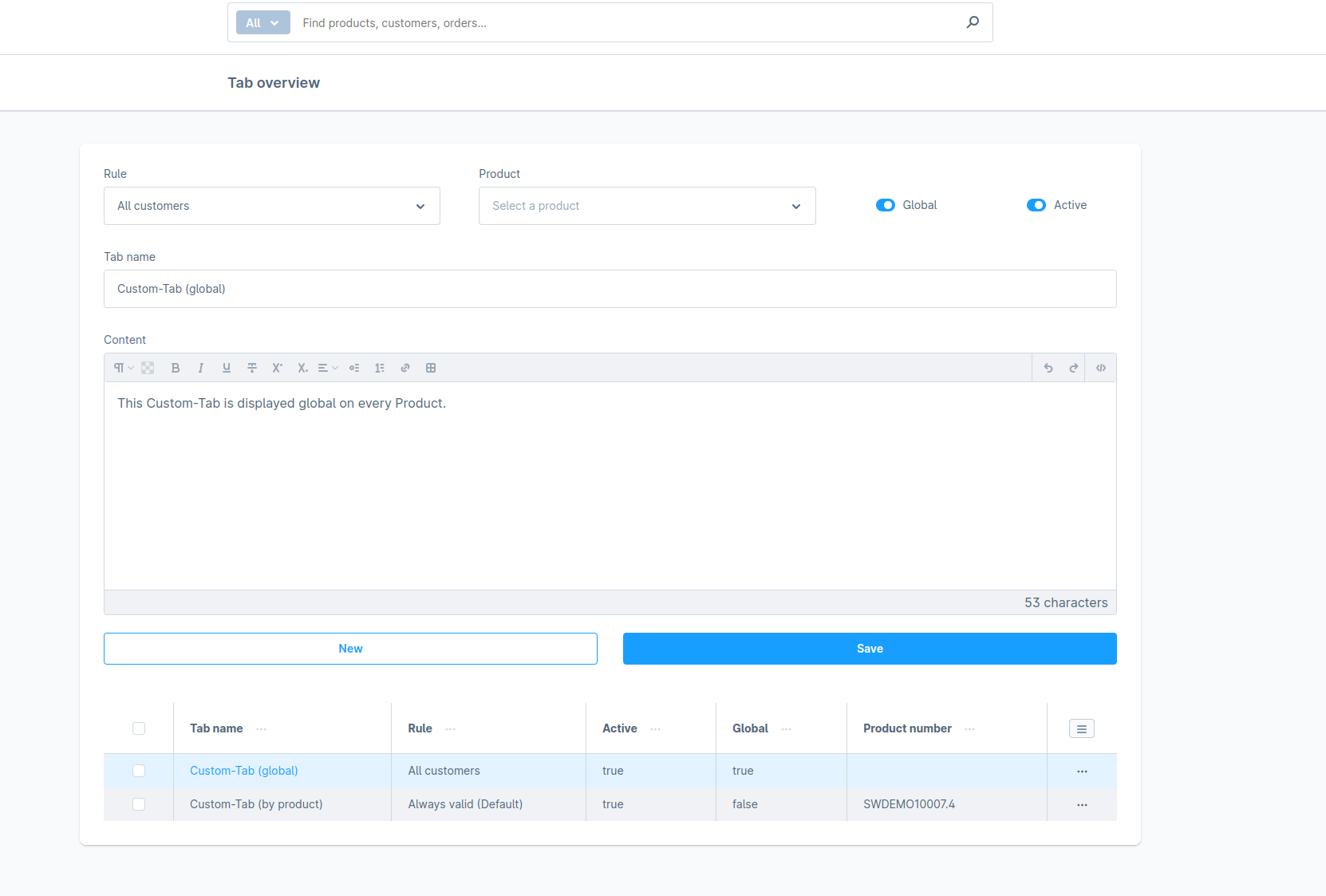Toggle bold formatting in content editor
Screen dimensions: 1326x896
[176, 368]
